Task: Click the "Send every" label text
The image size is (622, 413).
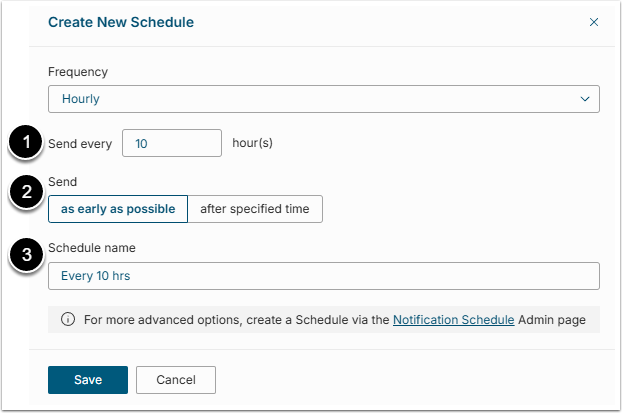Action: click(x=80, y=143)
